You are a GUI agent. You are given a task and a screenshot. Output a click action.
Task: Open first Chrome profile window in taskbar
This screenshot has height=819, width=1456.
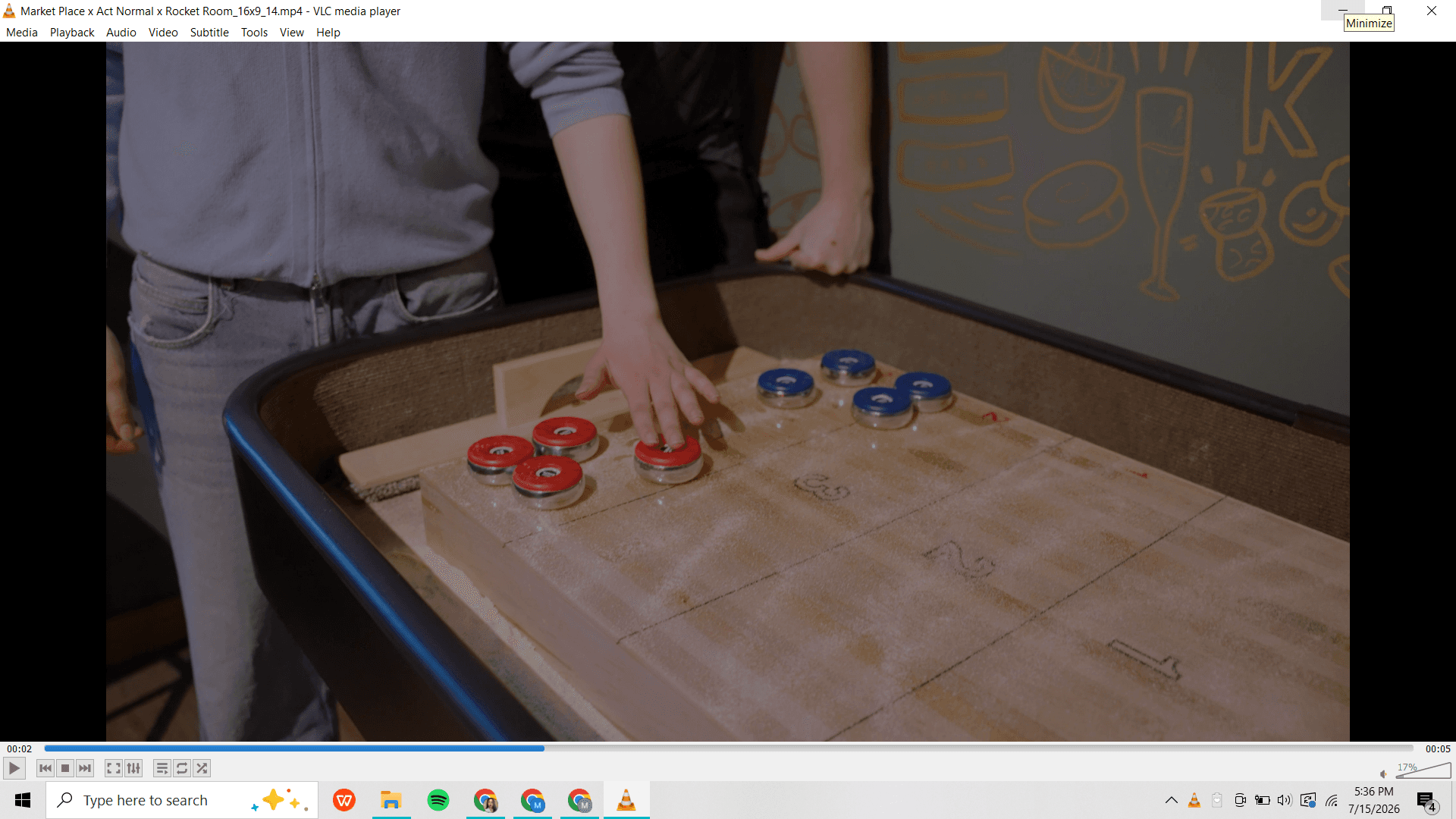tap(485, 800)
